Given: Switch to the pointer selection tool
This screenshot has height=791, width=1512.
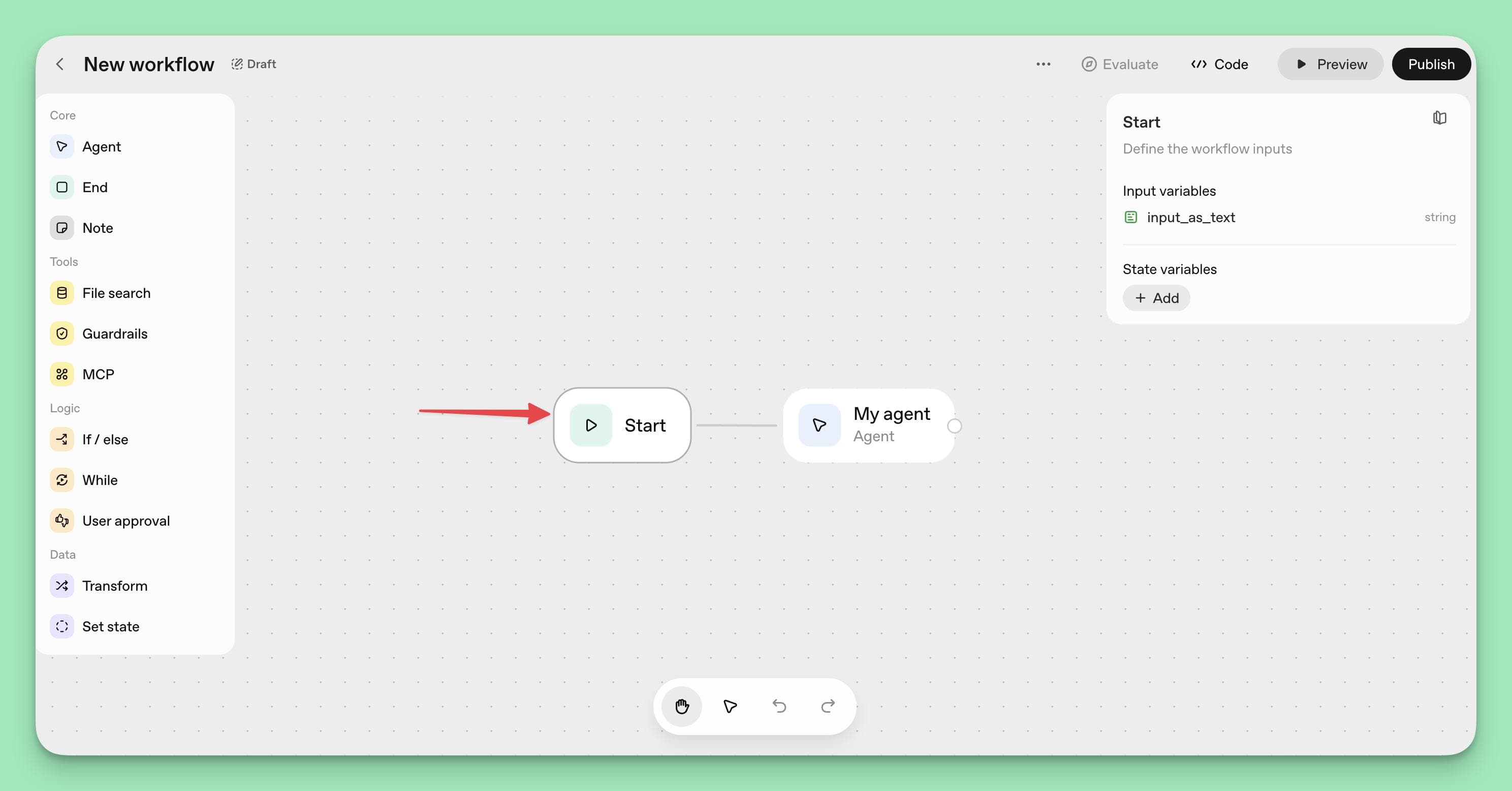Looking at the screenshot, I should [730, 707].
